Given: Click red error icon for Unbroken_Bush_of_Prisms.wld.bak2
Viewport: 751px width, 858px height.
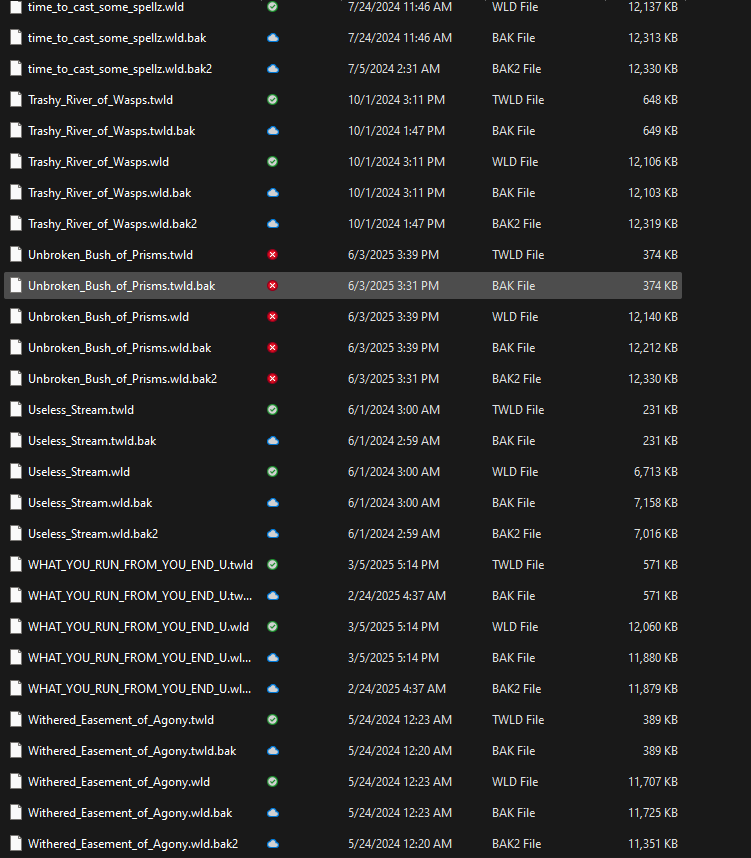Looking at the screenshot, I should 273,379.
